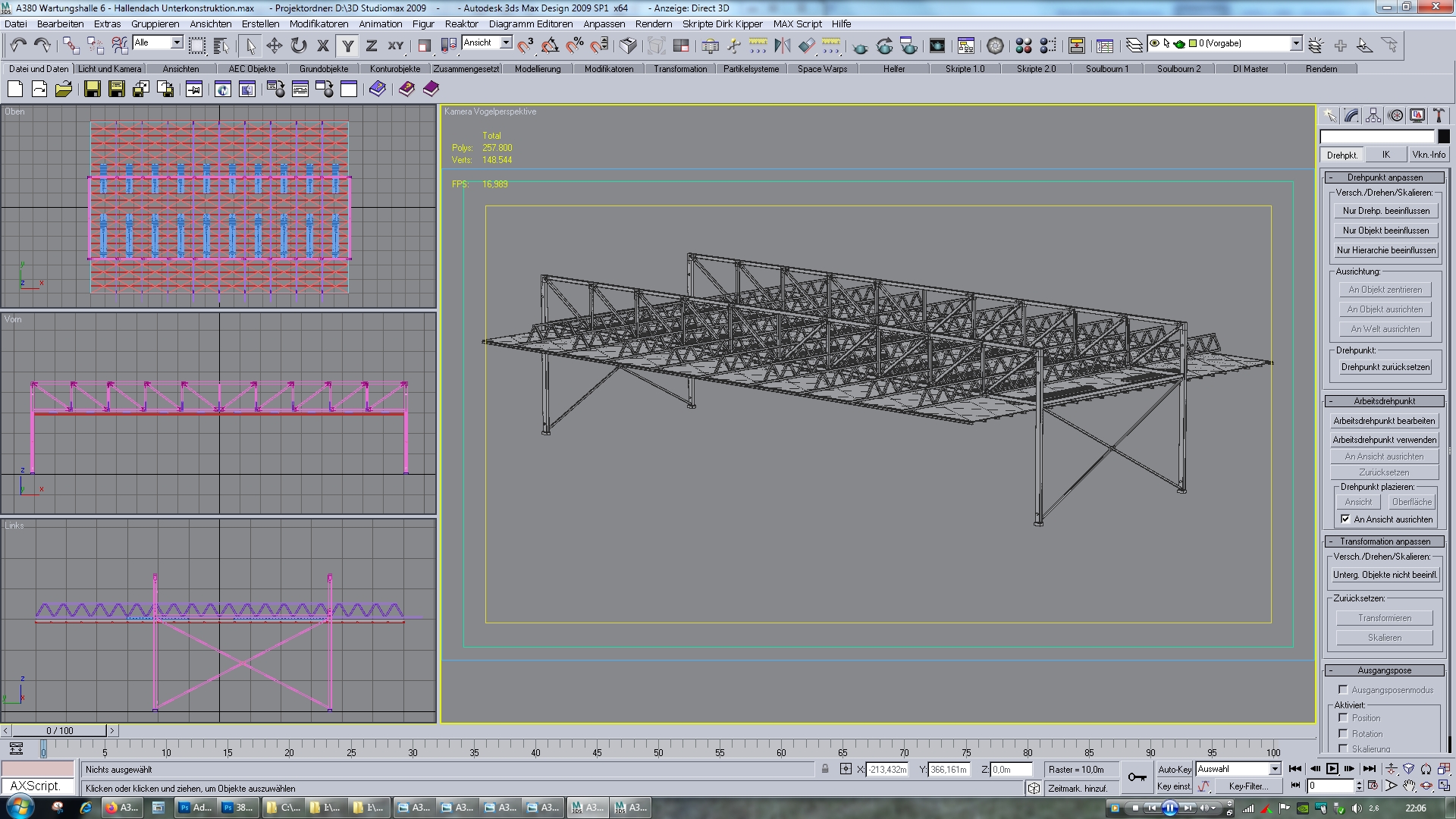This screenshot has width=1456, height=819.
Task: Click the Undo arrow icon
Action: tap(18, 45)
